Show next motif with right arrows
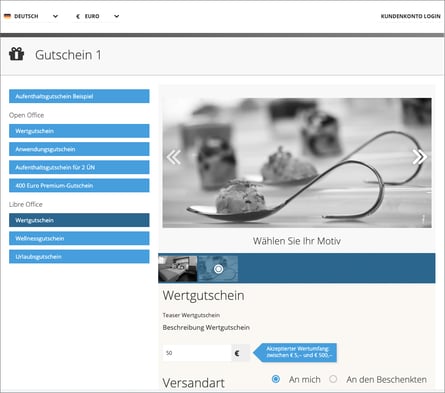 click(420, 157)
